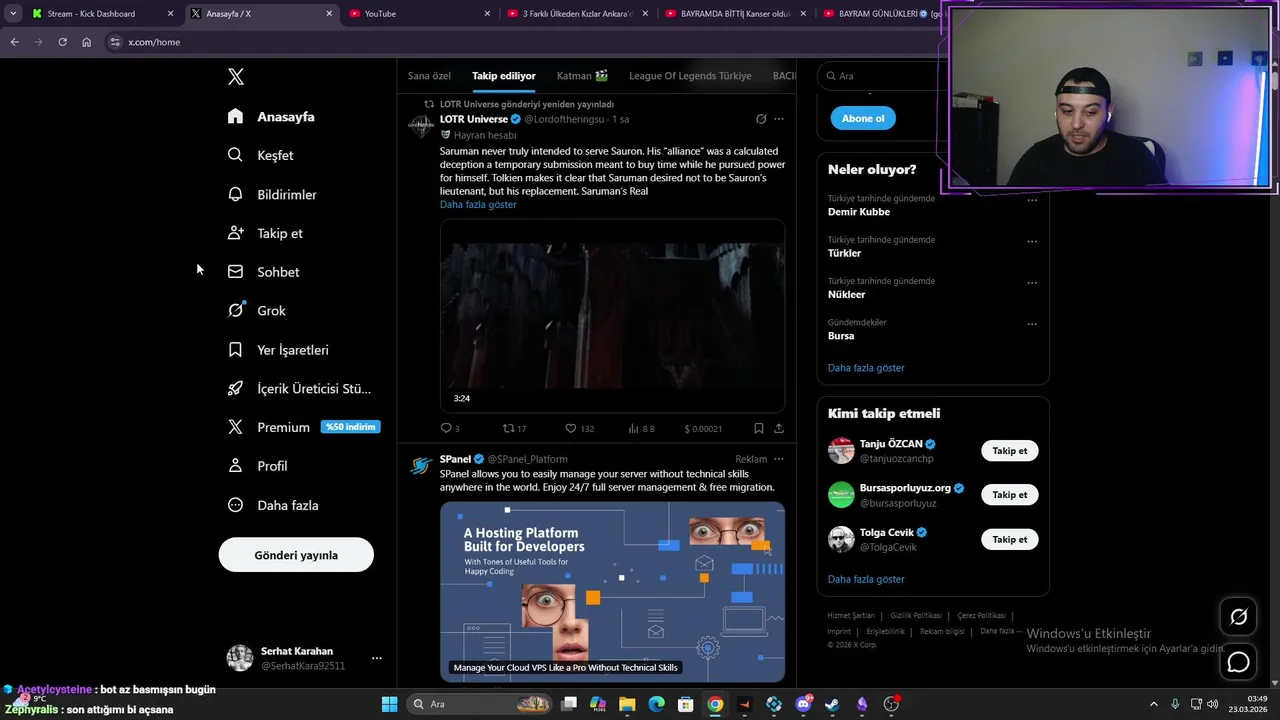This screenshot has width=1280, height=720.
Task: Play the LOTR Universe video thumbnail
Action: click(x=612, y=316)
